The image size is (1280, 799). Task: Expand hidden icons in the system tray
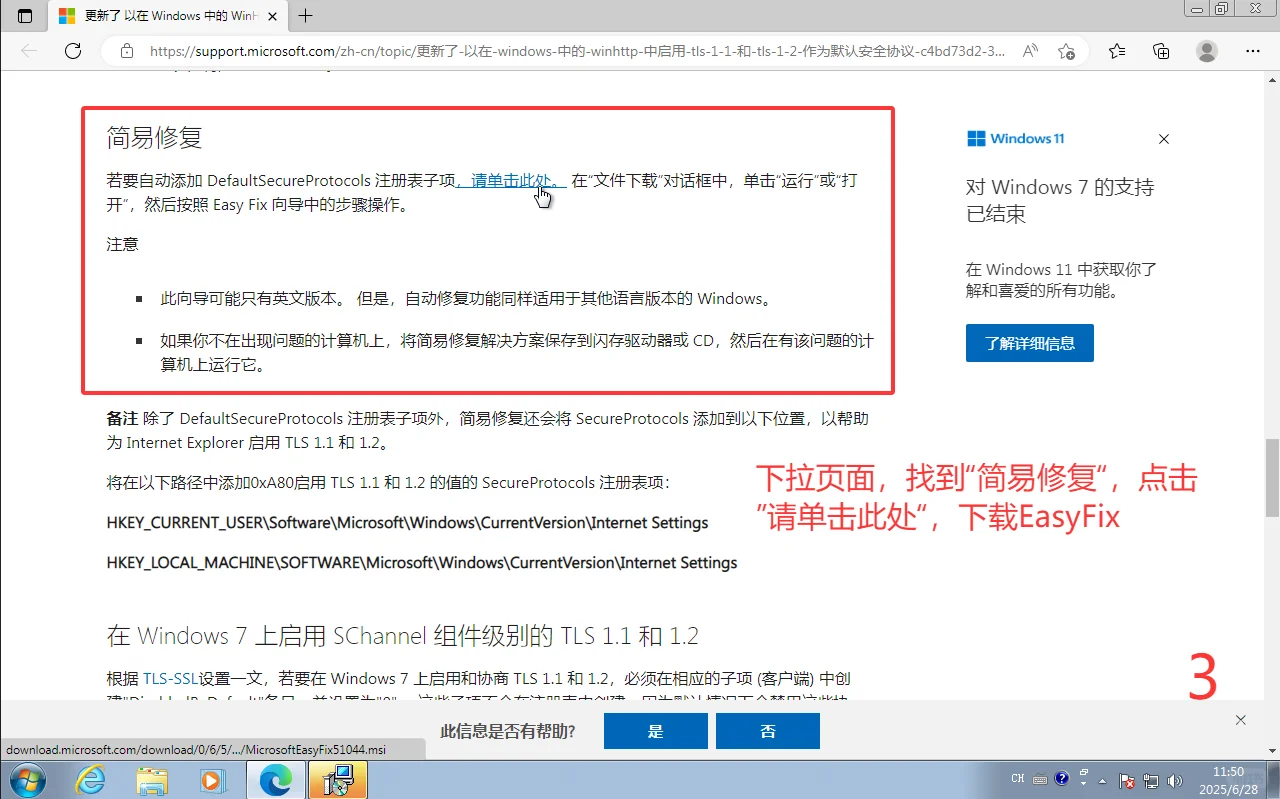coord(1101,780)
